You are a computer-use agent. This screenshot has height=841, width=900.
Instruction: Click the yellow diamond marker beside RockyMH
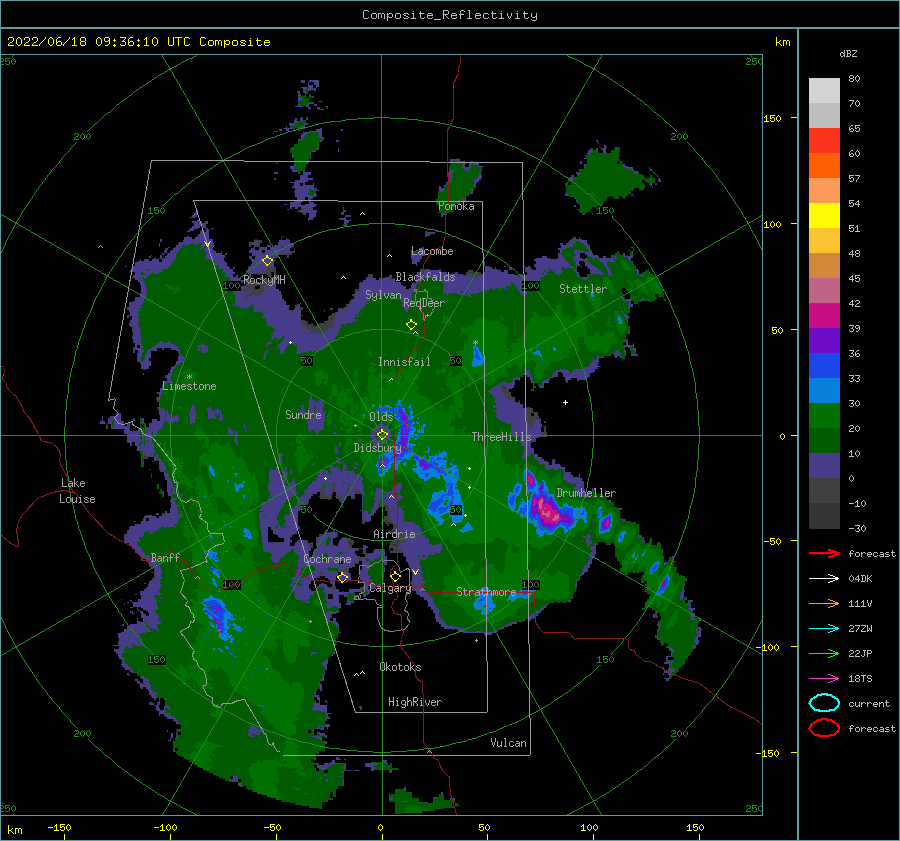[267, 261]
